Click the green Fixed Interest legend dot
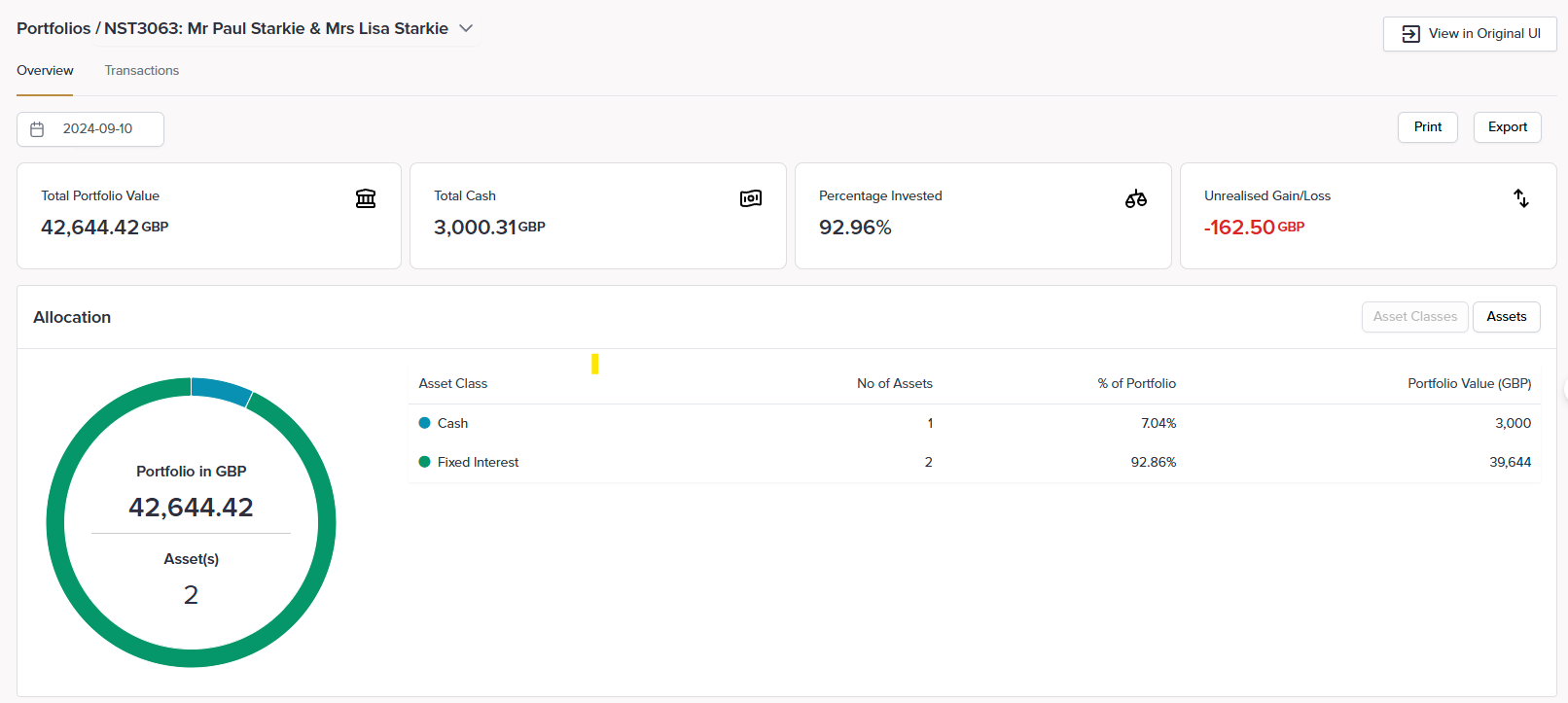1568x703 pixels. [424, 462]
